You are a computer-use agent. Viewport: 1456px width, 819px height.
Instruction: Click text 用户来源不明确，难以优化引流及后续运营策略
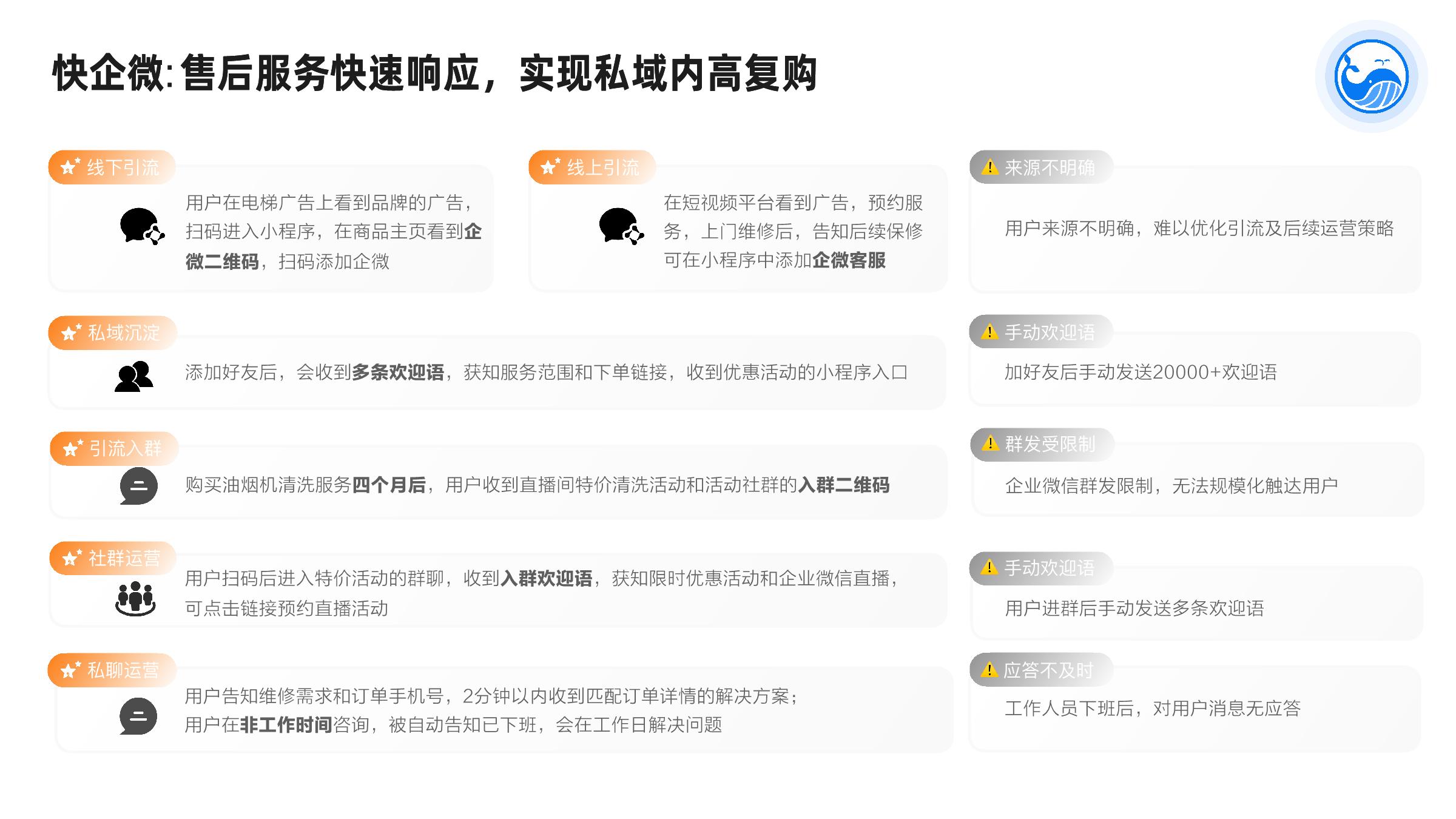point(1199,228)
